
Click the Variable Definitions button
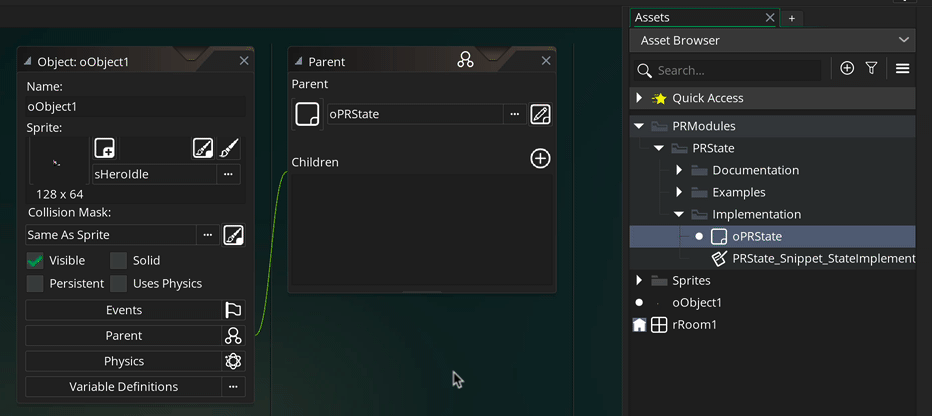coord(124,387)
